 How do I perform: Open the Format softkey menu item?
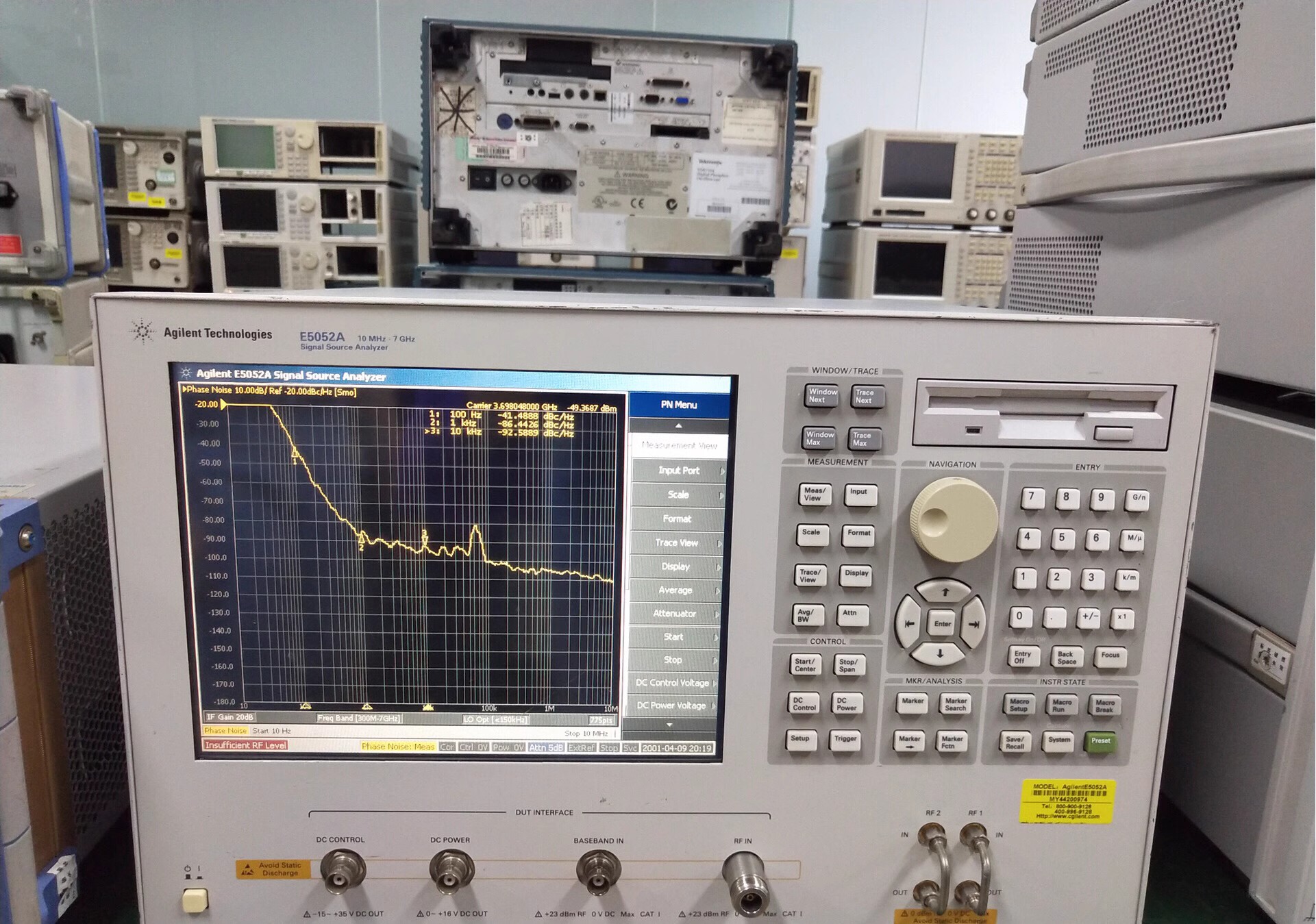pos(677,519)
